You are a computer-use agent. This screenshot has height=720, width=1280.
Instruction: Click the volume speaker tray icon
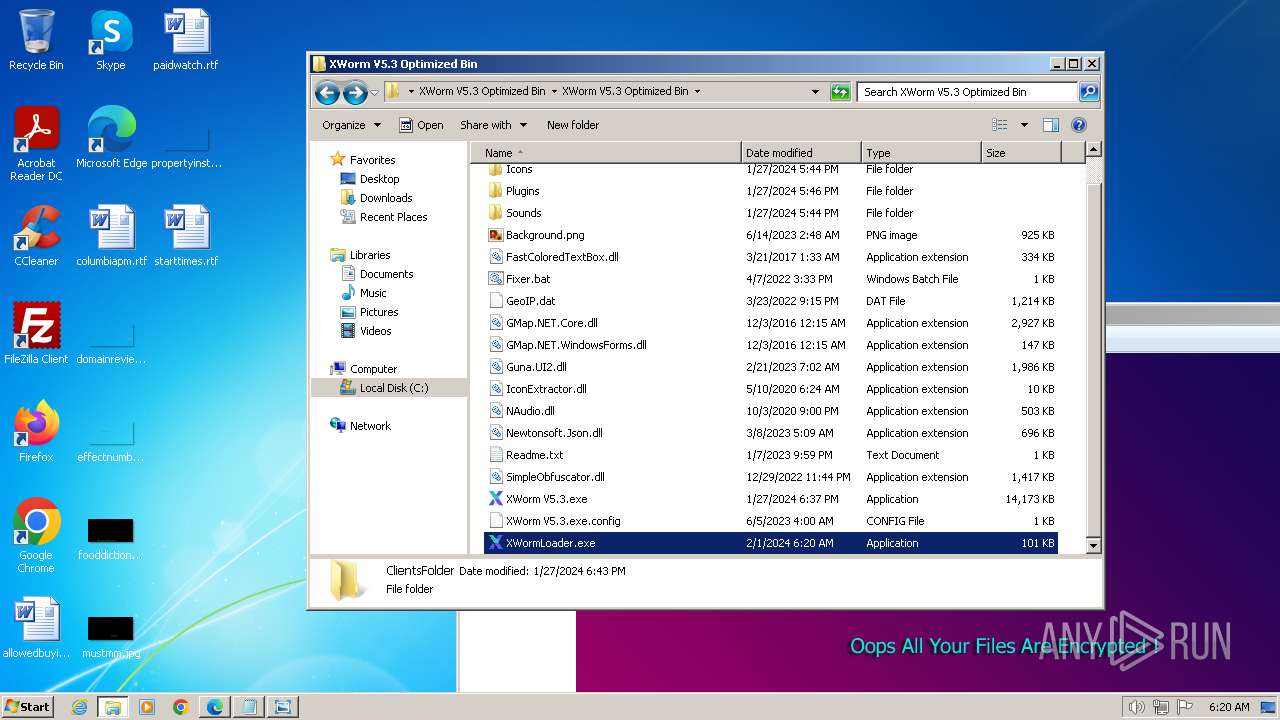click(1136, 707)
